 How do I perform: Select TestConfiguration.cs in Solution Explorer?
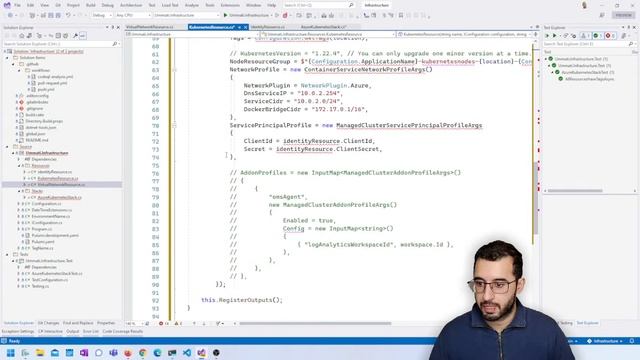pos(50,280)
